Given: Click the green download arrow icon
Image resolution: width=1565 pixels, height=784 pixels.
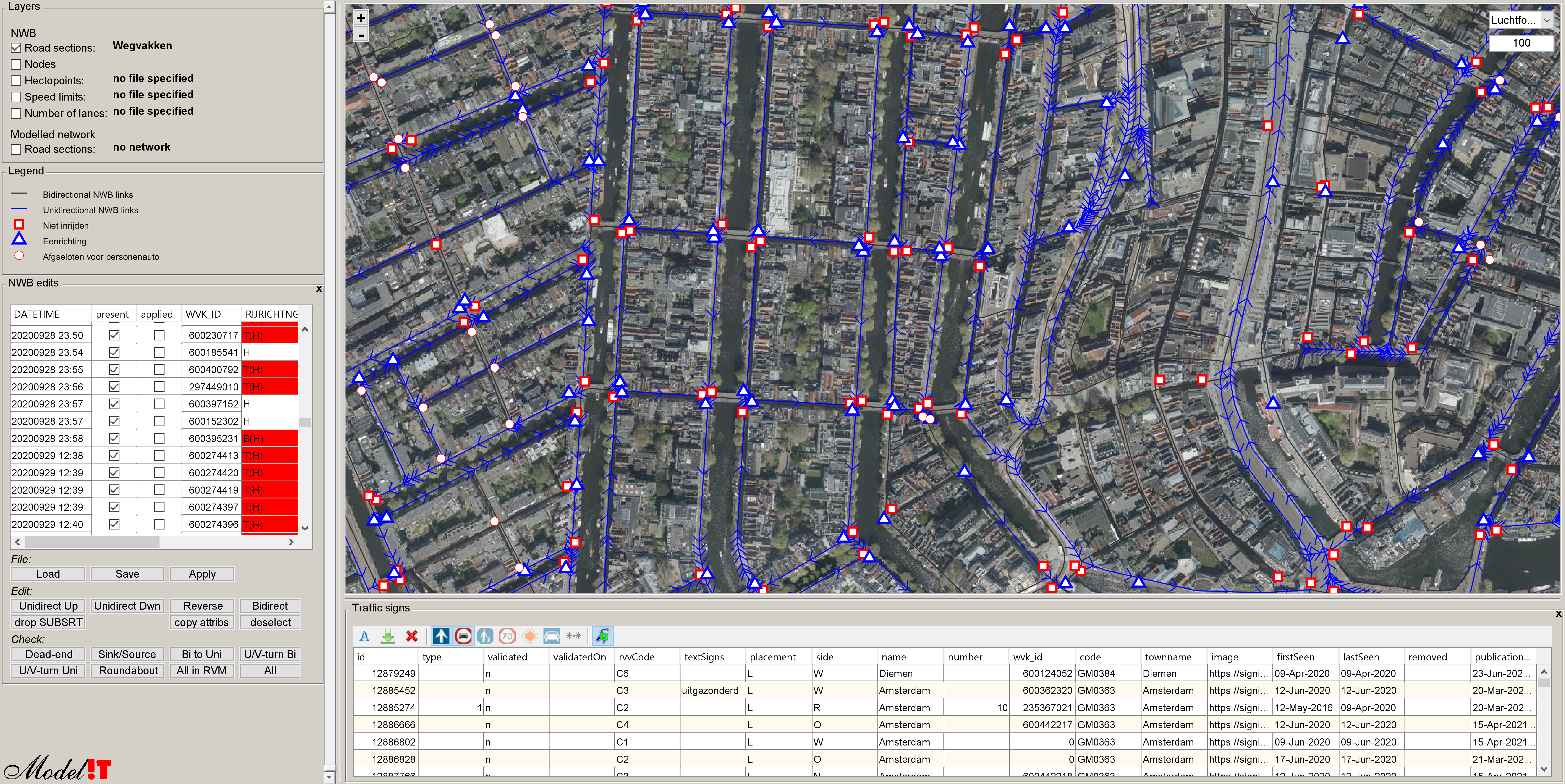Looking at the screenshot, I should 388,636.
